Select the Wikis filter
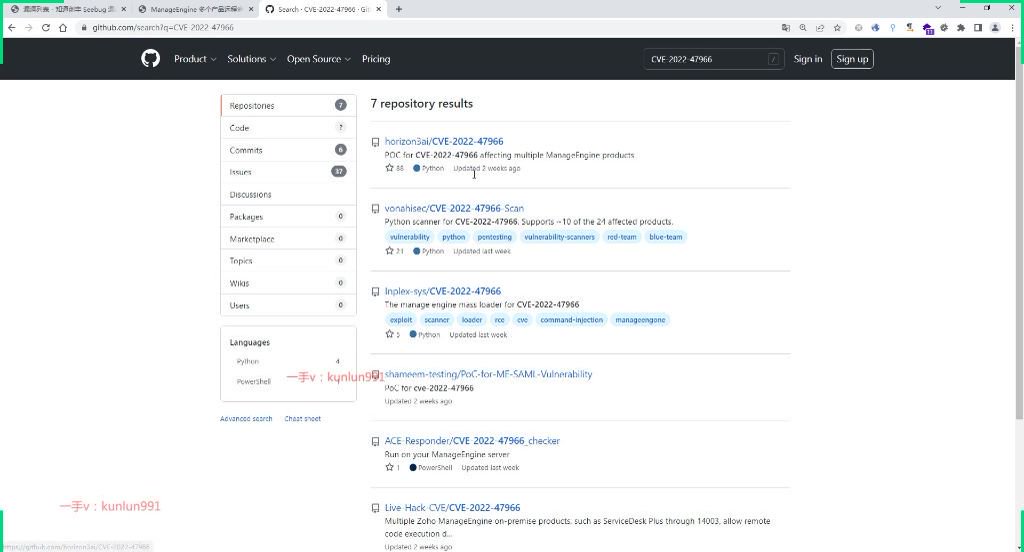1024x552 pixels. tap(288, 283)
